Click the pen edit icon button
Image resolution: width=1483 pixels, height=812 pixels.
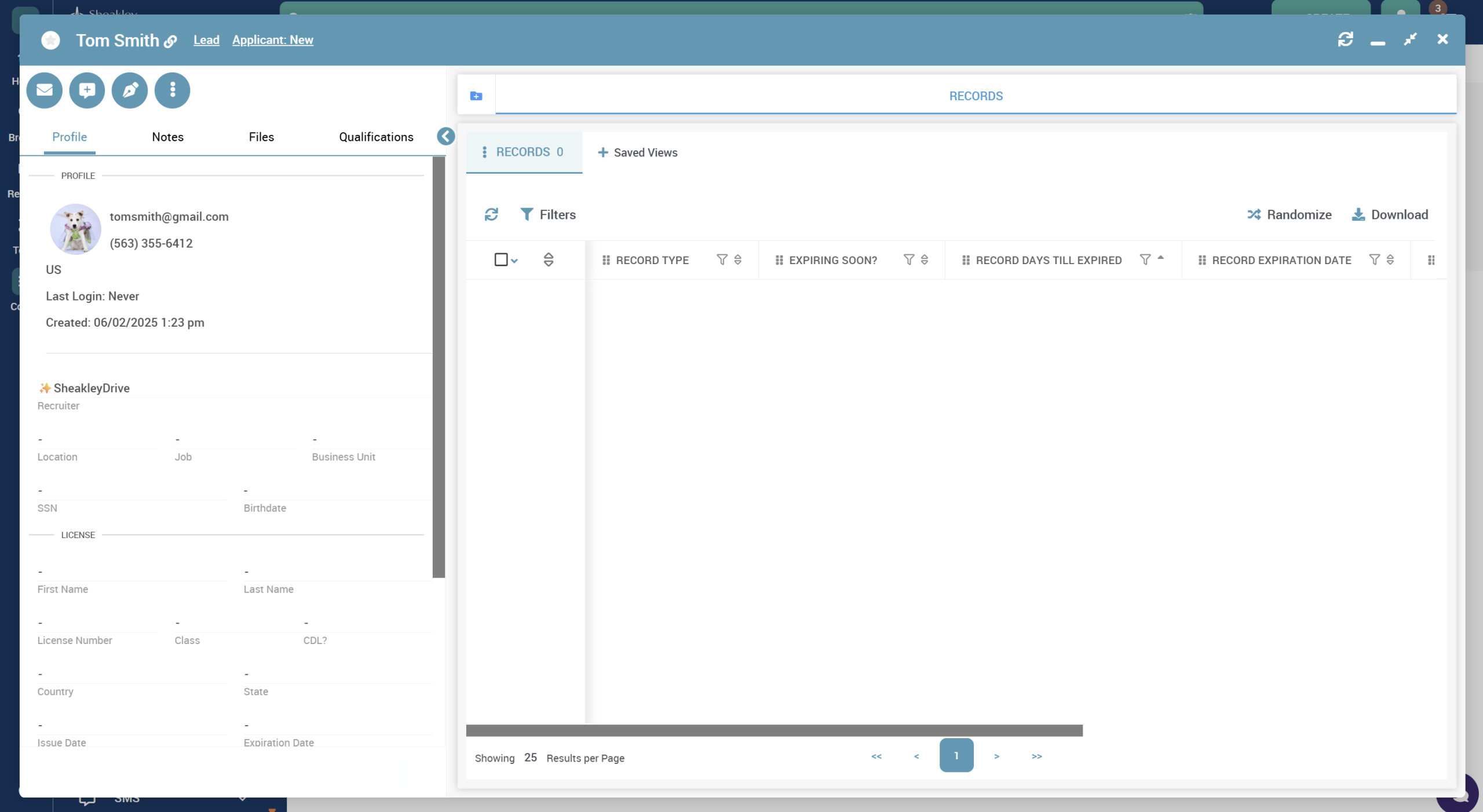coord(130,90)
